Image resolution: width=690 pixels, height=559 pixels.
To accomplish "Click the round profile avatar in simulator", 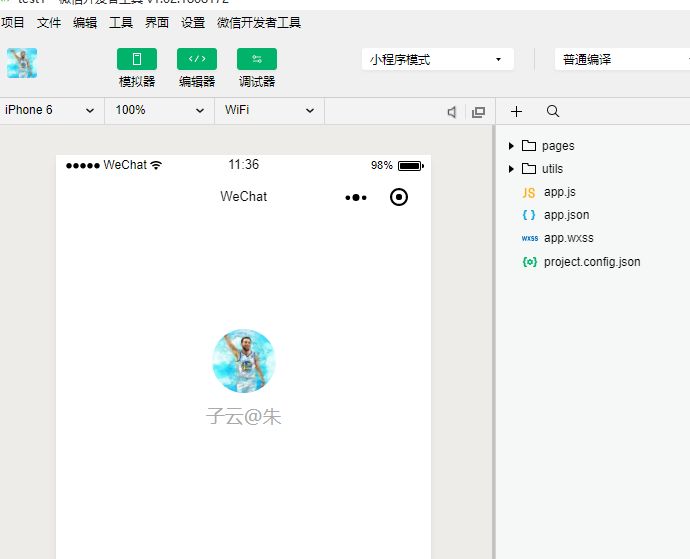I will (x=244, y=361).
